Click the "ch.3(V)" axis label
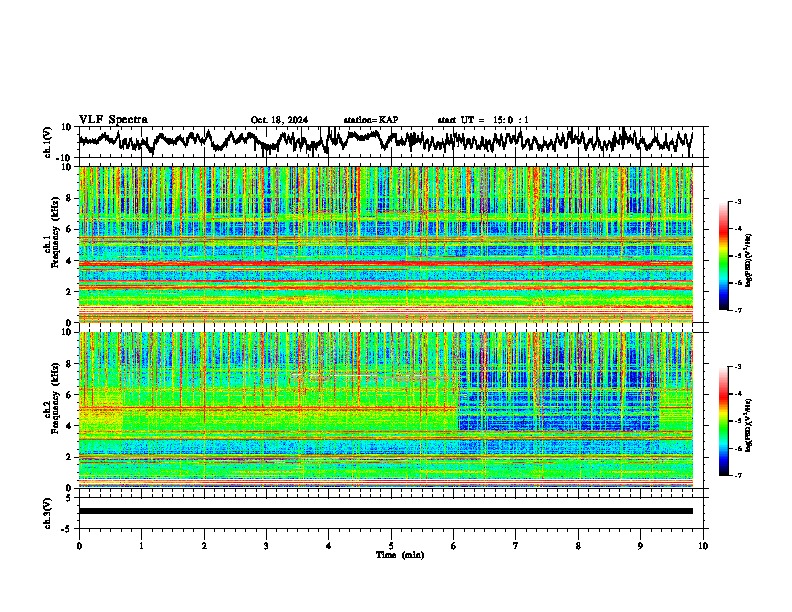The height and width of the screenshot is (612, 792). pyautogui.click(x=48, y=514)
